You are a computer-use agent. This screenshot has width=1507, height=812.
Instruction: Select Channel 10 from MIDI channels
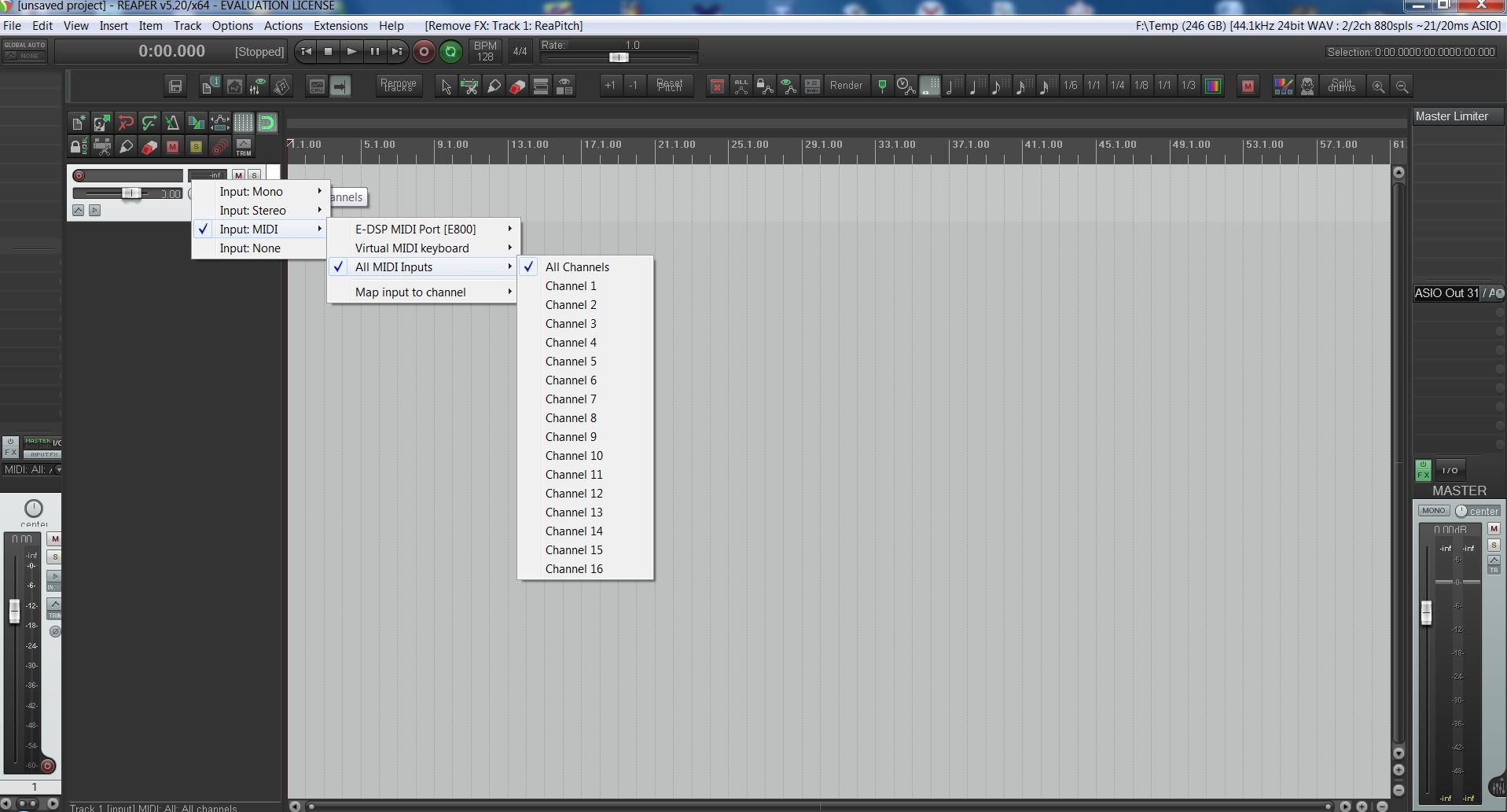coord(586,455)
